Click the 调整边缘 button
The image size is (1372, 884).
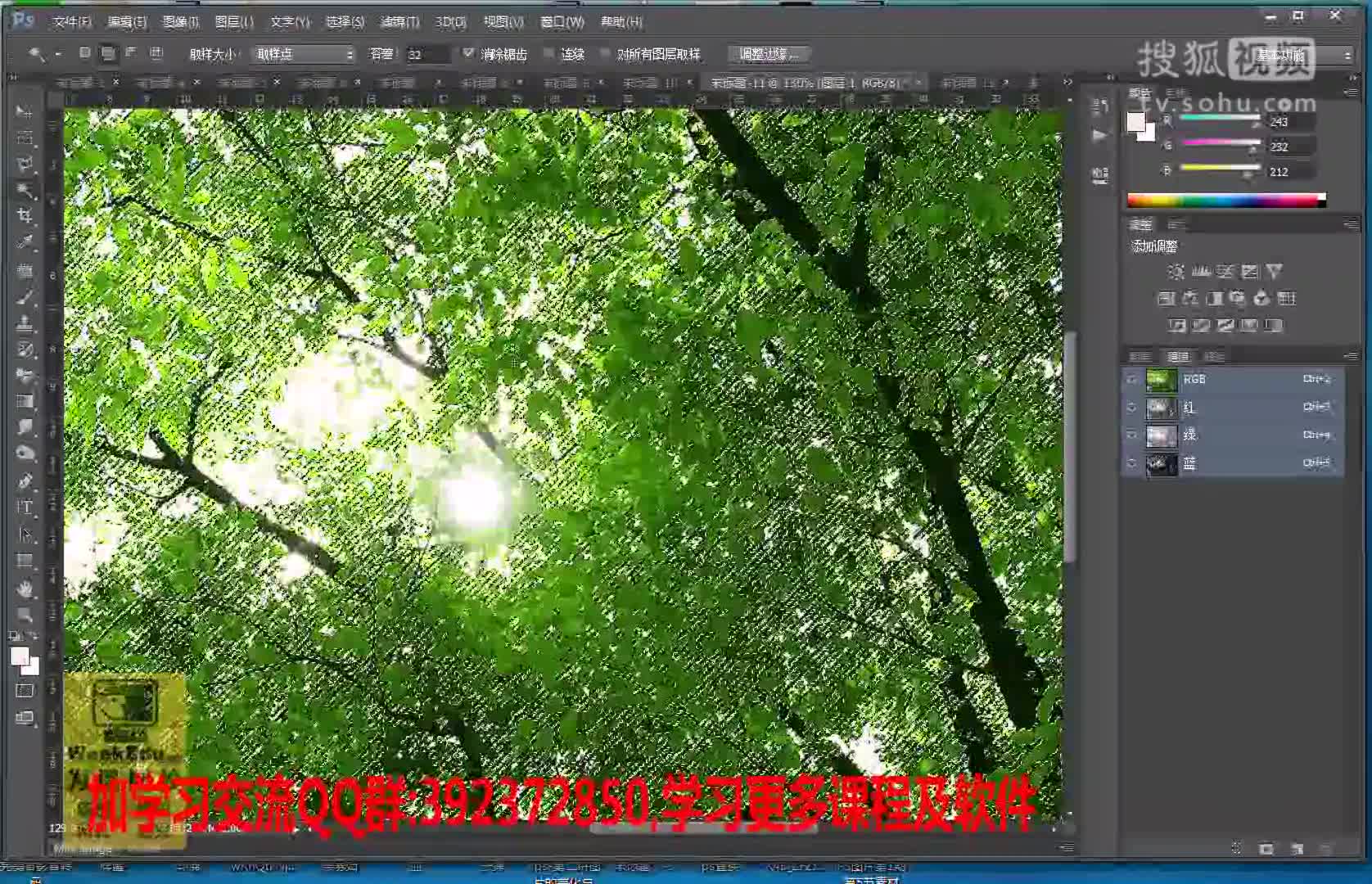pyautogui.click(x=768, y=54)
